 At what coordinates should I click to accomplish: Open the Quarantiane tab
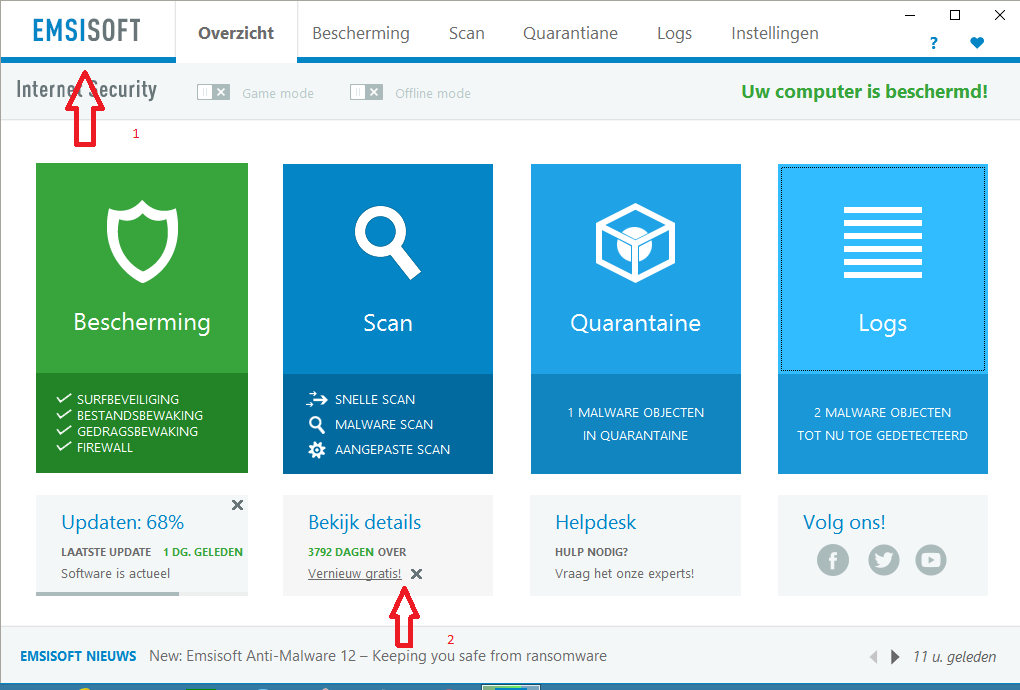[x=570, y=33]
